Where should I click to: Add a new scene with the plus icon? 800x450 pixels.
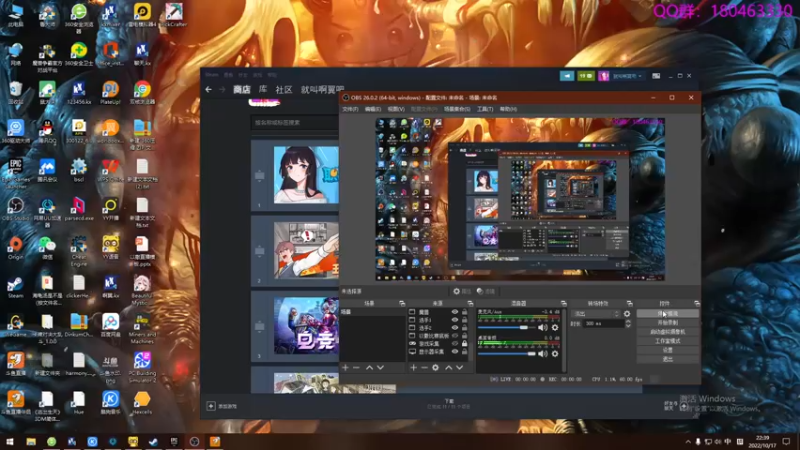point(345,367)
